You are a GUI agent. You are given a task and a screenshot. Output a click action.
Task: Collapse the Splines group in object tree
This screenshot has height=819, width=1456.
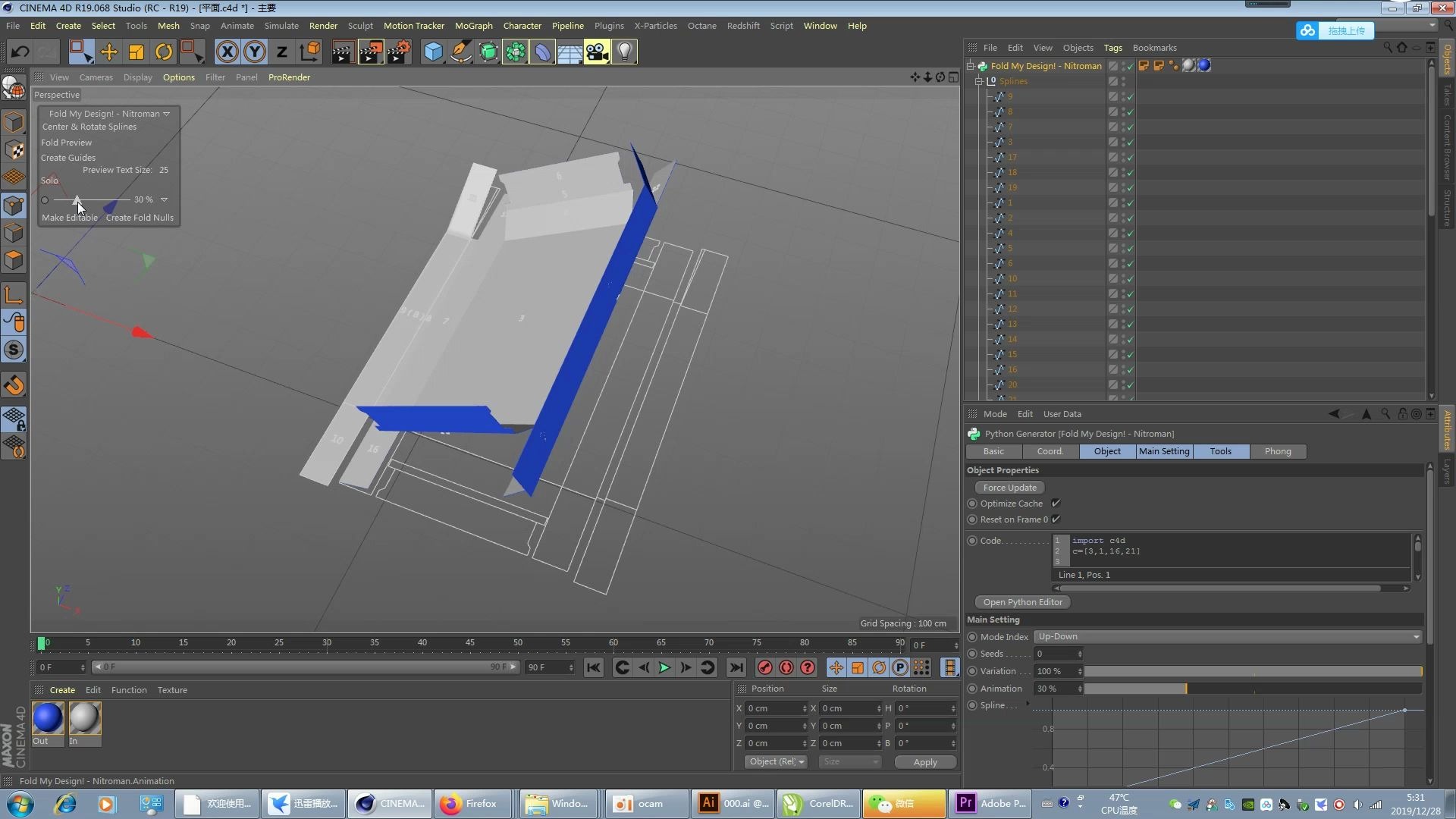(x=979, y=81)
